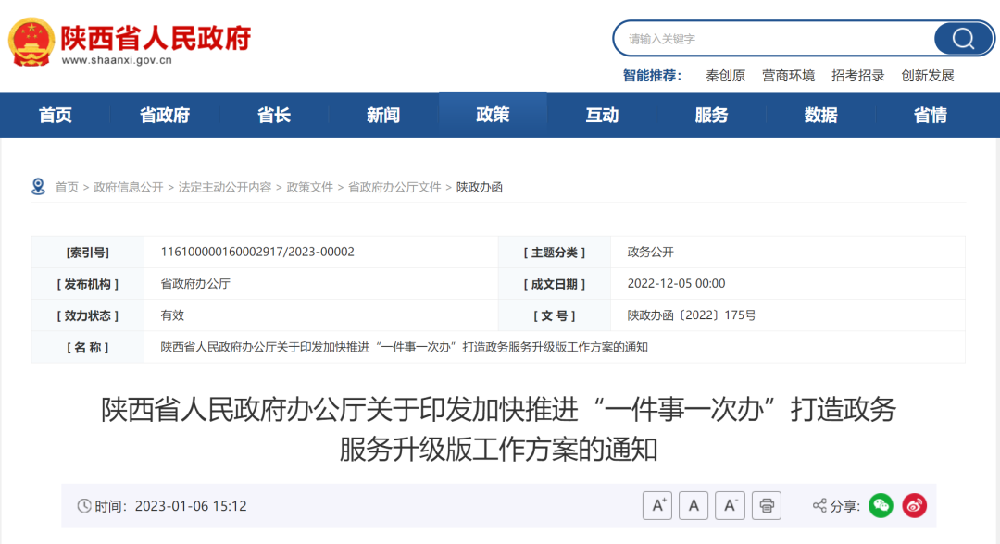Screen dimensions: 1000x544
Task: Click the 营商环境 recommended keyword link
Action: pos(788,75)
